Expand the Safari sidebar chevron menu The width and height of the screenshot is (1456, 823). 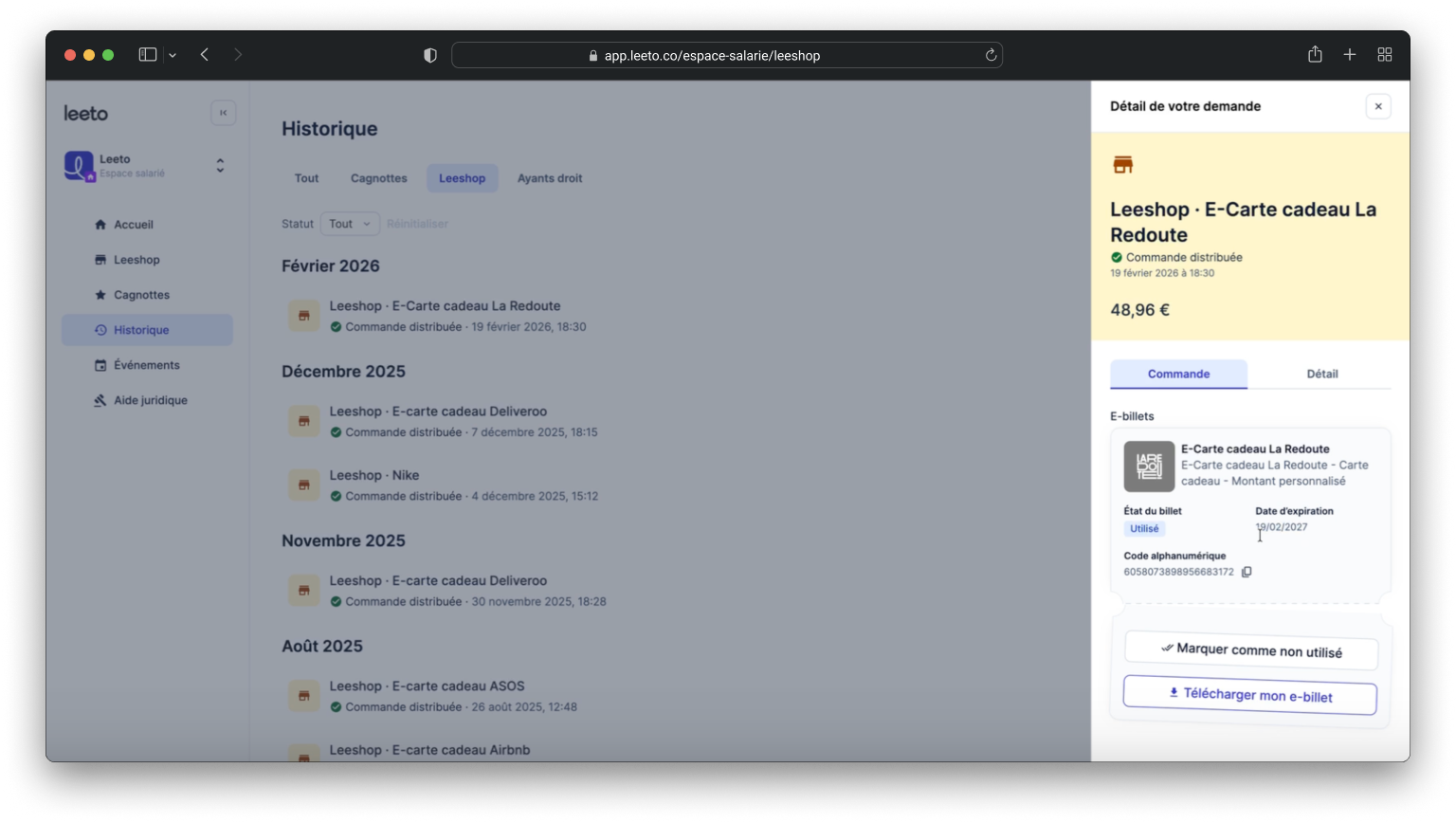(173, 55)
